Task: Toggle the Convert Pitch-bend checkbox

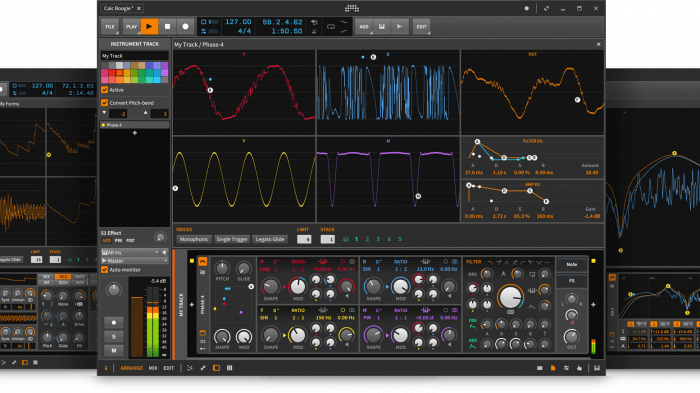Action: [x=104, y=103]
